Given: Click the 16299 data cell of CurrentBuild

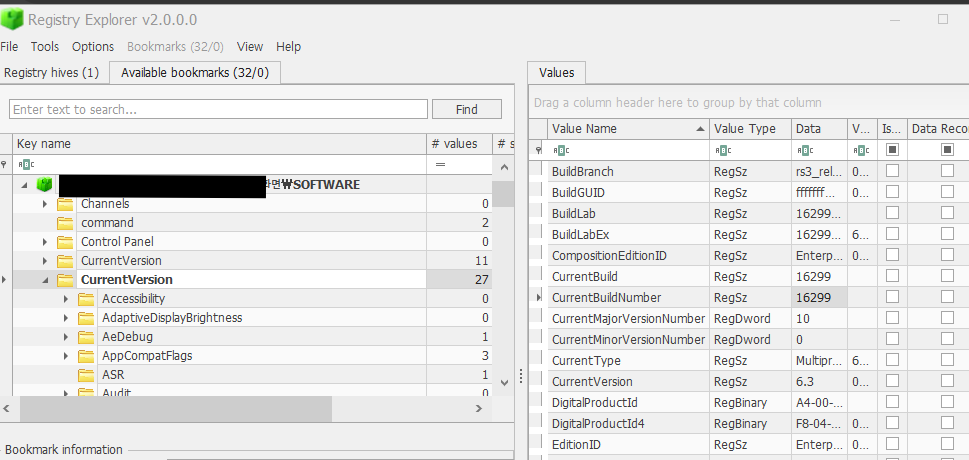Looking at the screenshot, I should click(819, 276).
